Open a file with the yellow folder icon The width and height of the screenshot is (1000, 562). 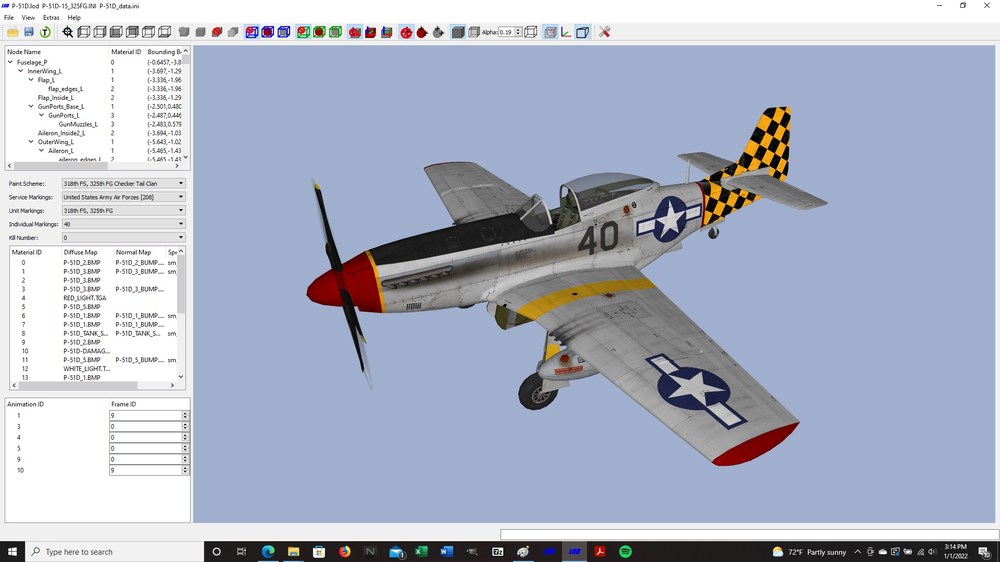[x=12, y=32]
